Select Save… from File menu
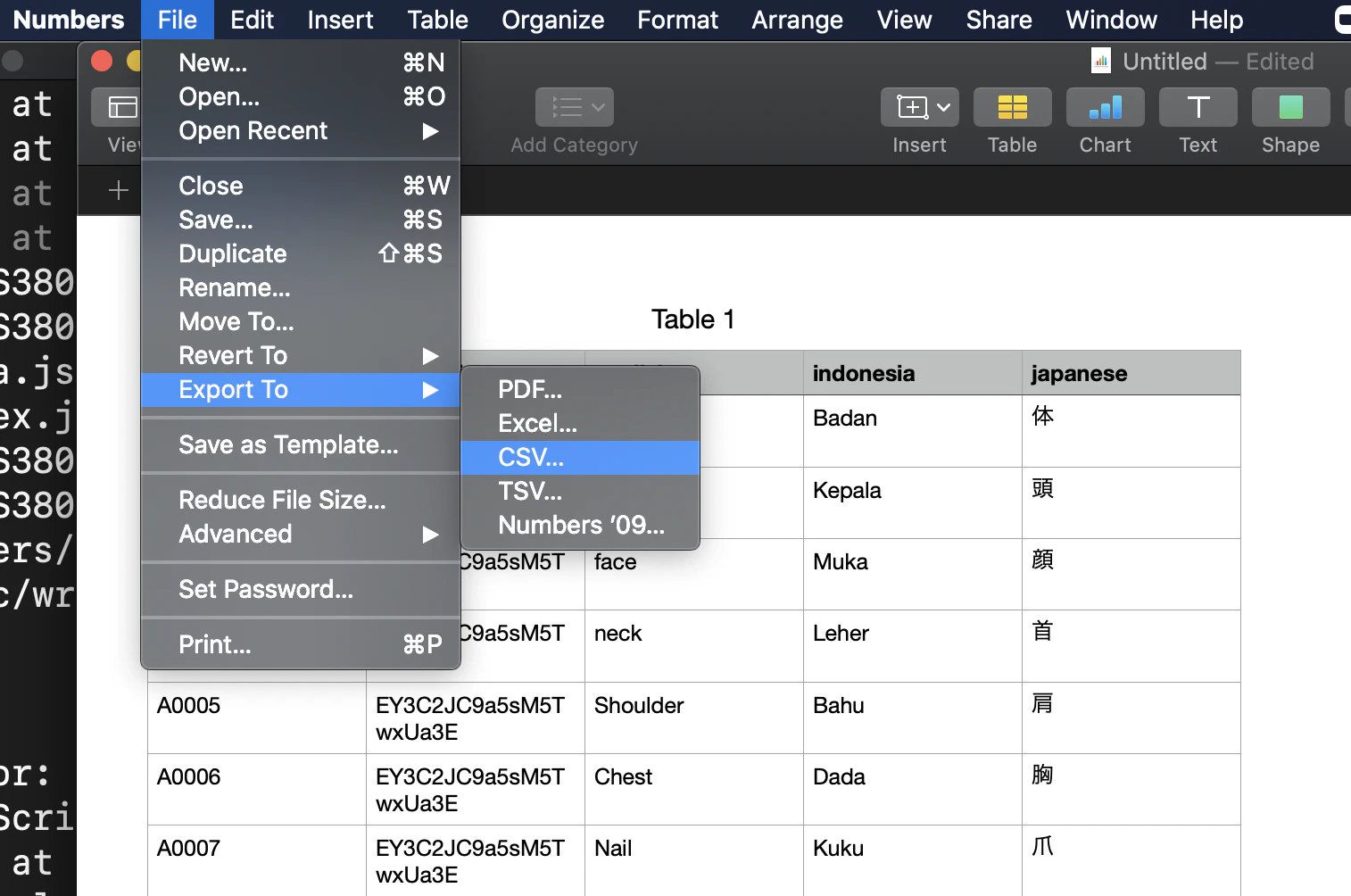This screenshot has width=1351, height=896. (x=301, y=220)
